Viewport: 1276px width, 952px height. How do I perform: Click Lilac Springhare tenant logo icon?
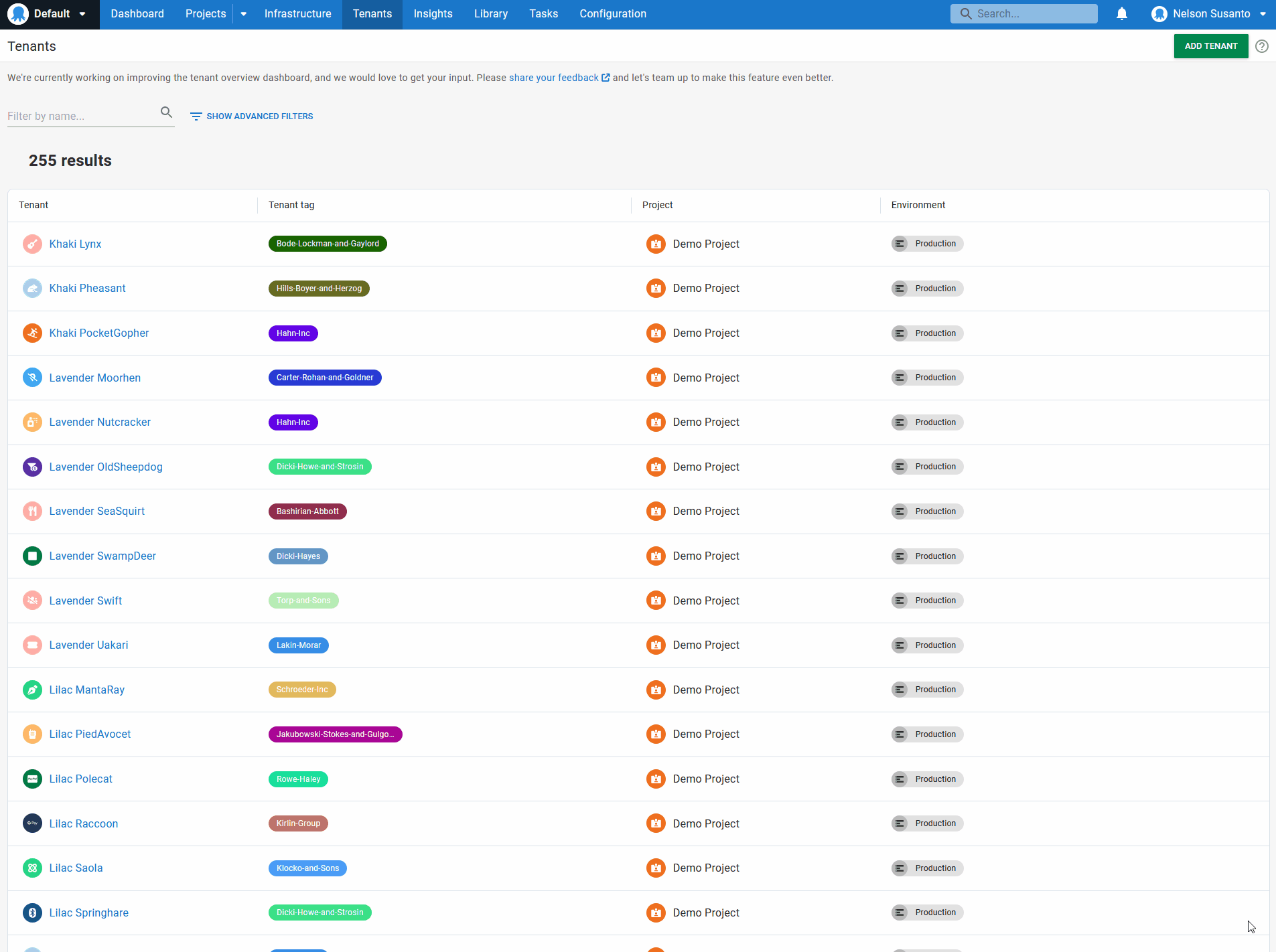point(32,913)
